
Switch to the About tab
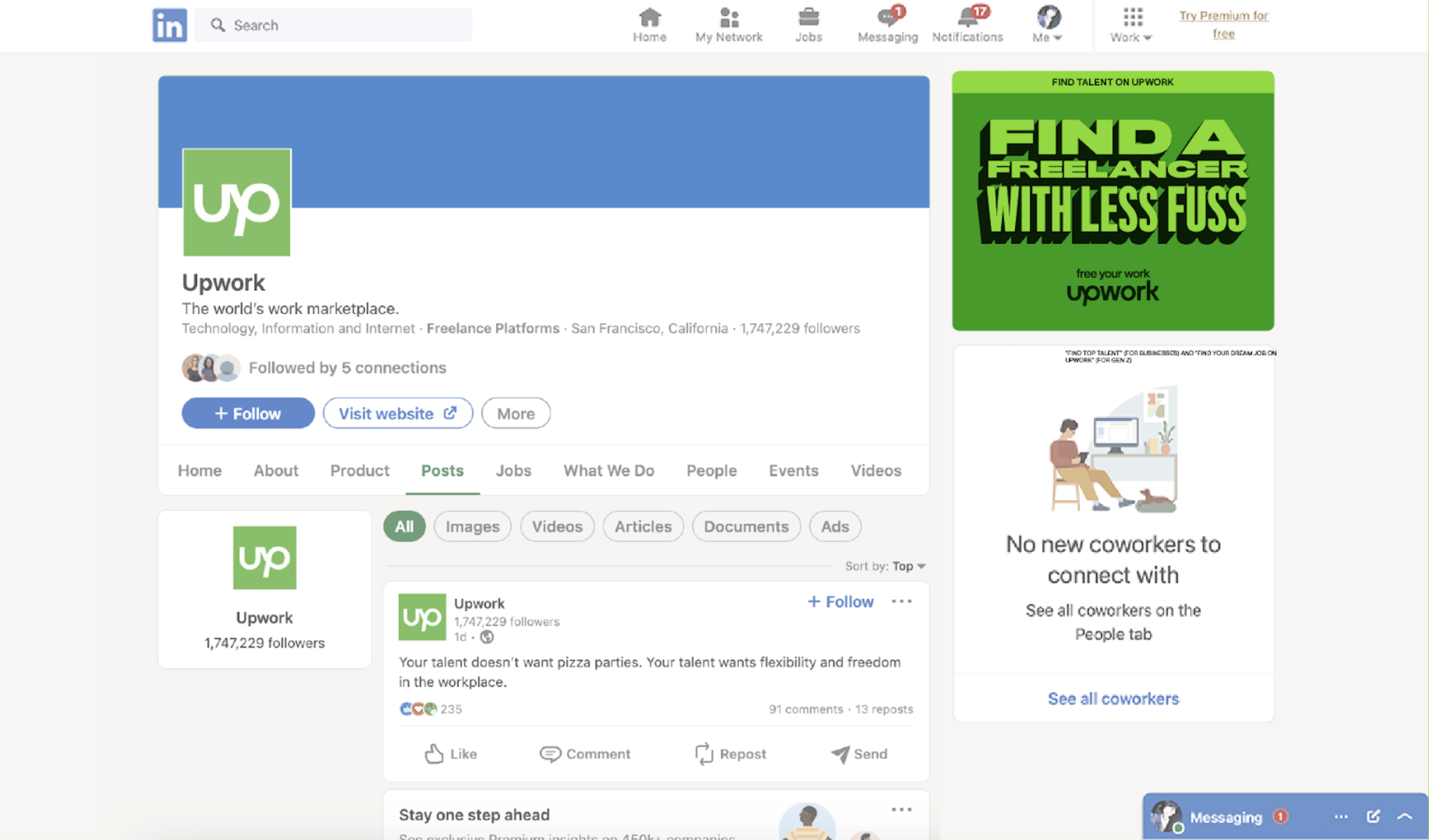pyautogui.click(x=276, y=470)
